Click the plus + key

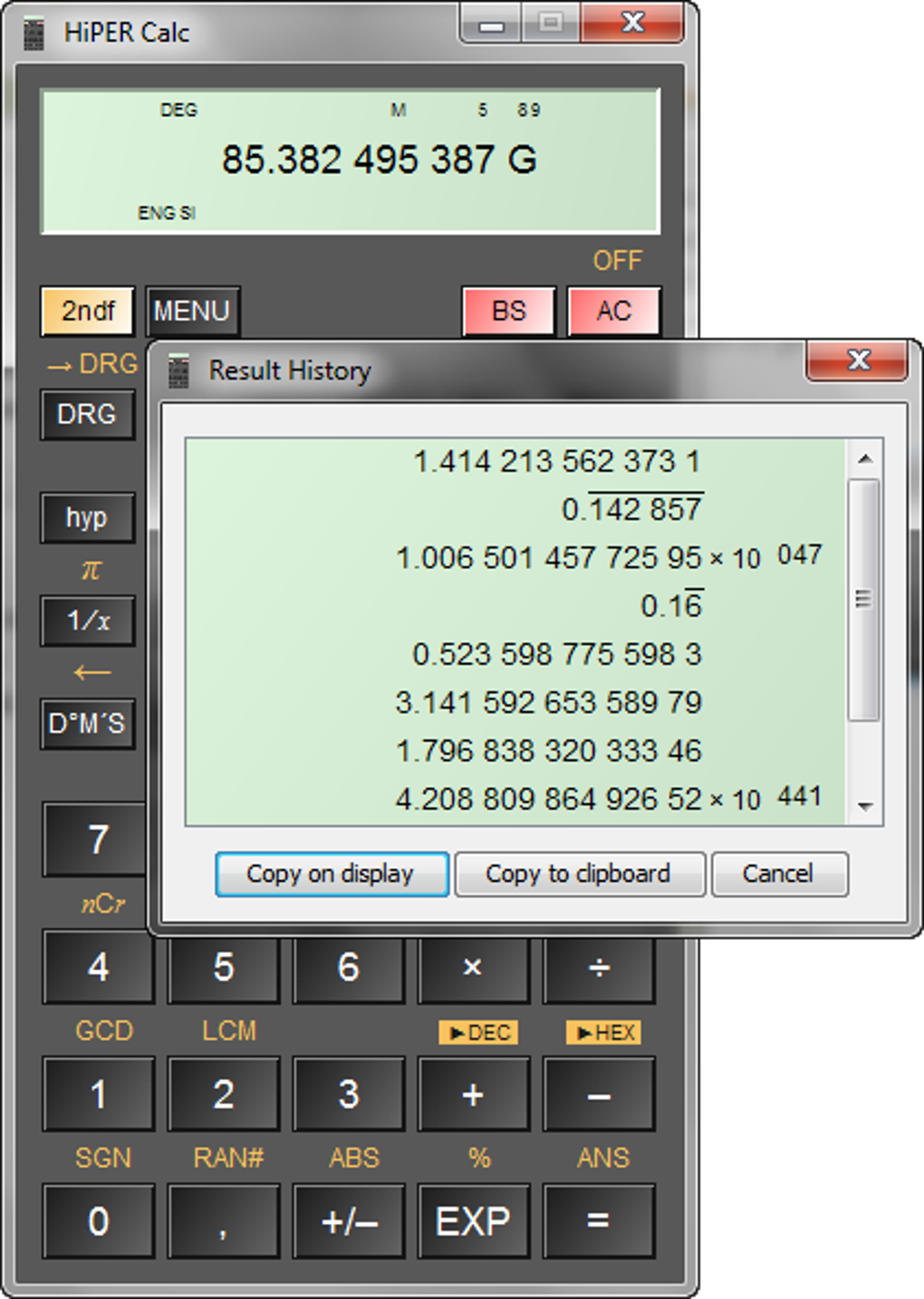pyautogui.click(x=473, y=1093)
